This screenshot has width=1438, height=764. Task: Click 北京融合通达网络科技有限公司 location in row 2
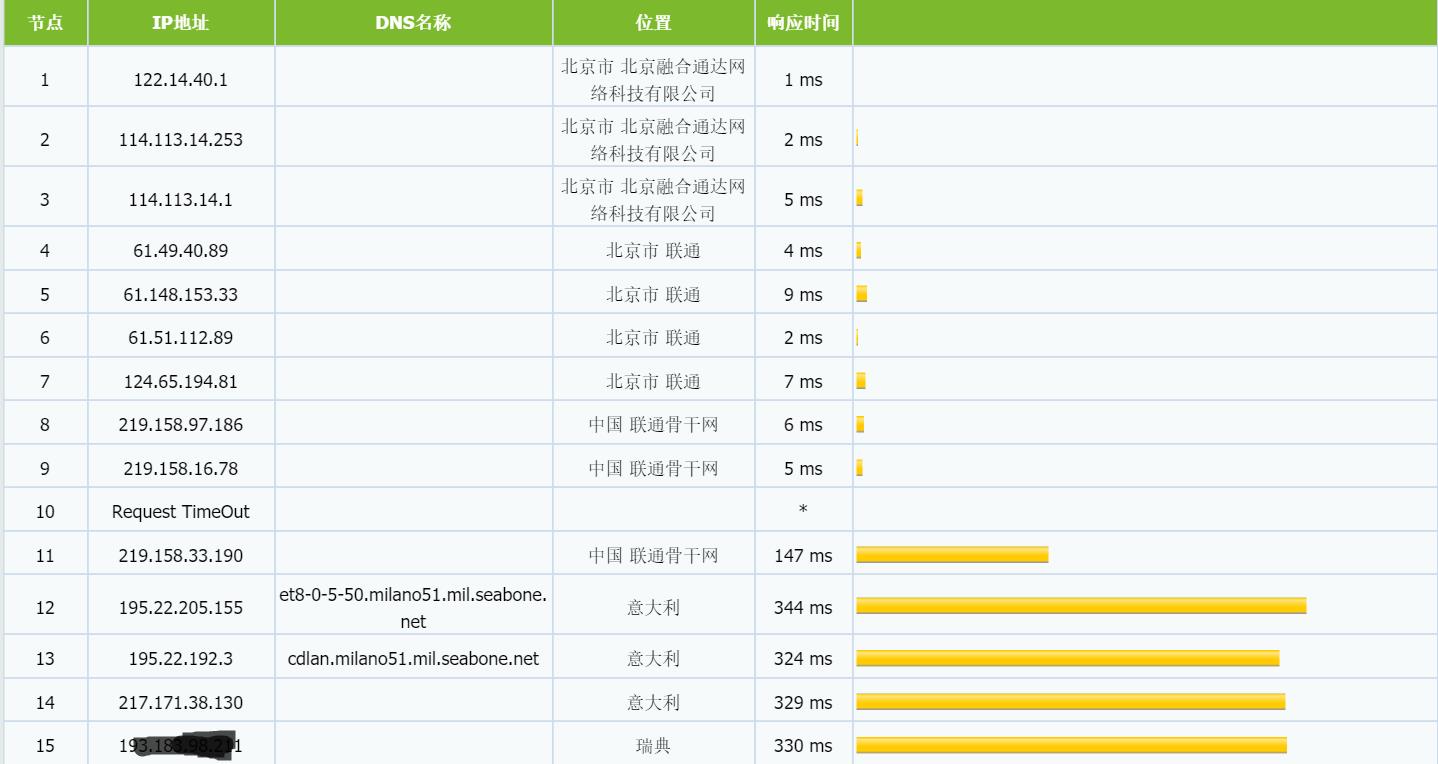(x=653, y=140)
